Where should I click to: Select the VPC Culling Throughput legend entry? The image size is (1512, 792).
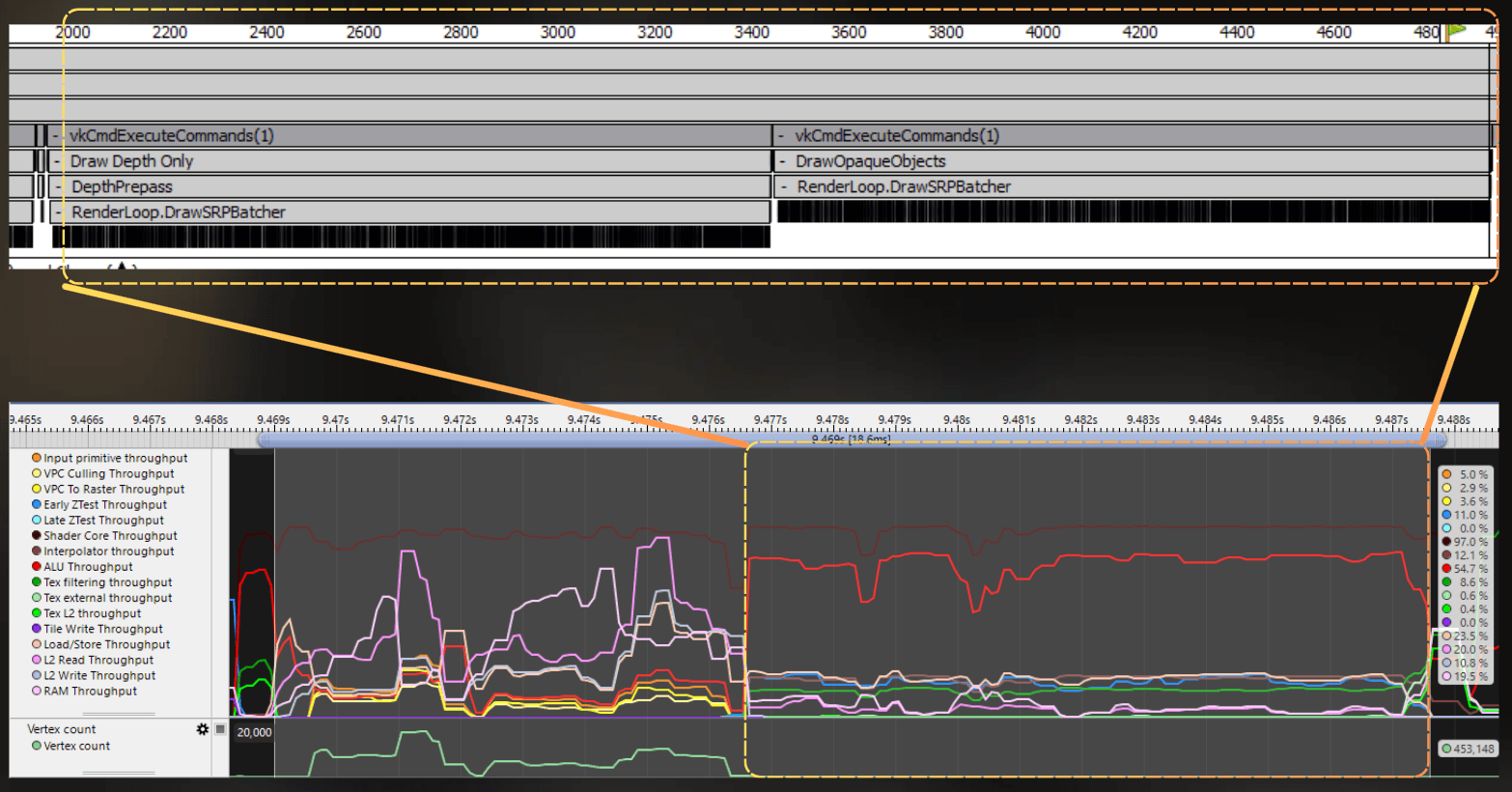(103, 473)
